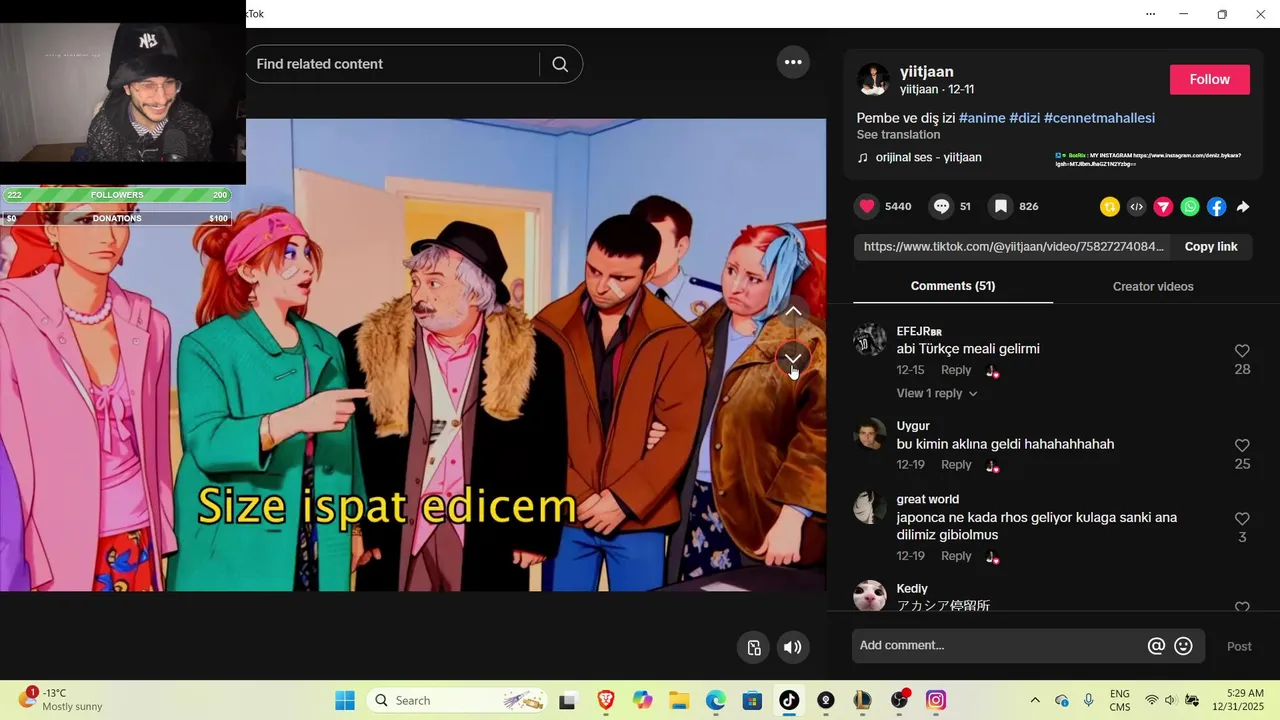The width and height of the screenshot is (1280, 720).
Task: Open Microsoft Store from taskbar
Action: point(752,701)
